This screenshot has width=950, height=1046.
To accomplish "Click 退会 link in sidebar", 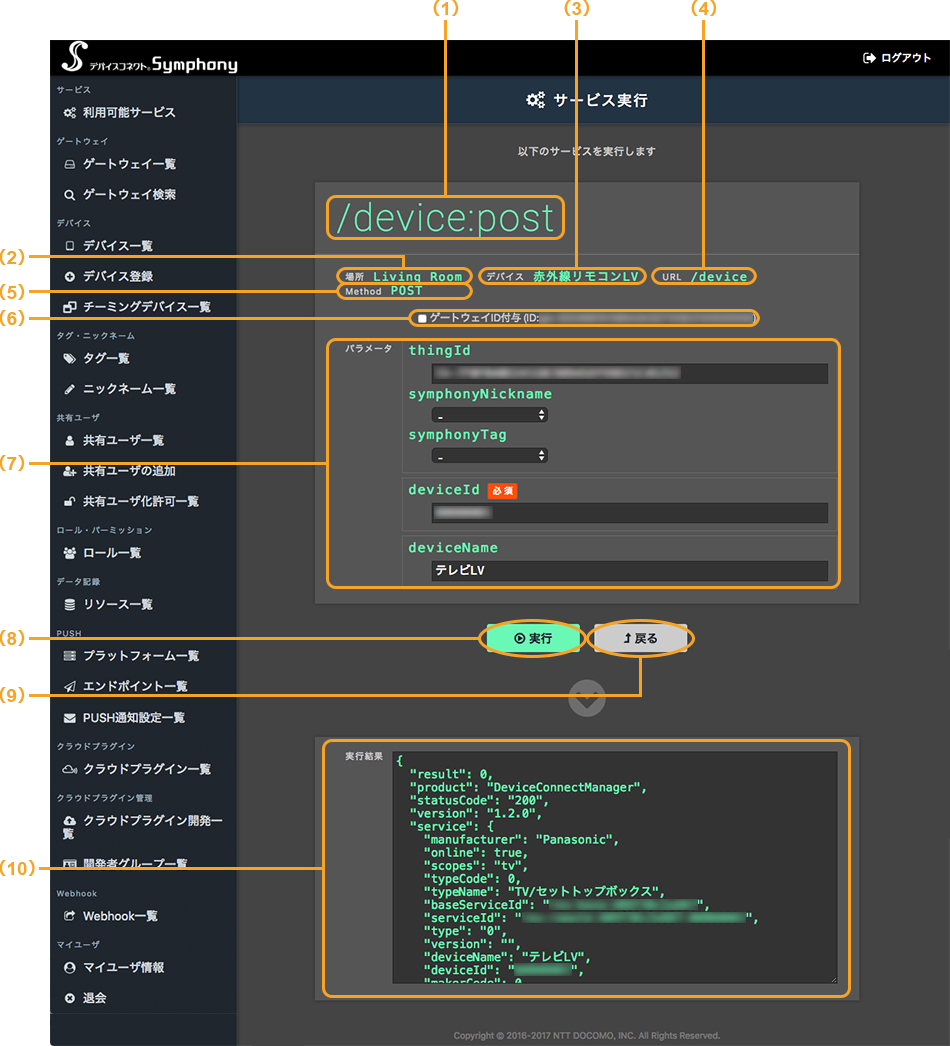I will tap(94, 998).
